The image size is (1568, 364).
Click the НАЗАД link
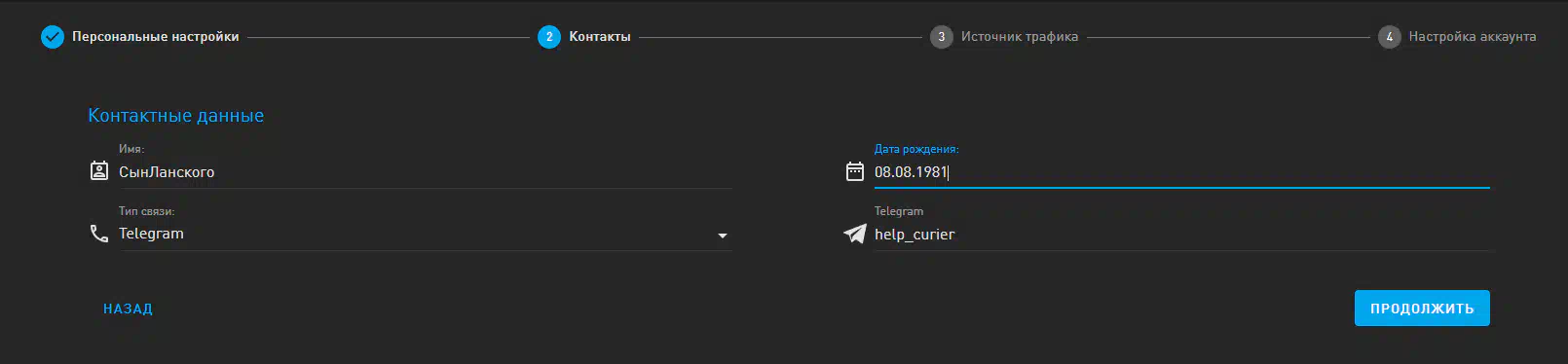[x=129, y=309]
